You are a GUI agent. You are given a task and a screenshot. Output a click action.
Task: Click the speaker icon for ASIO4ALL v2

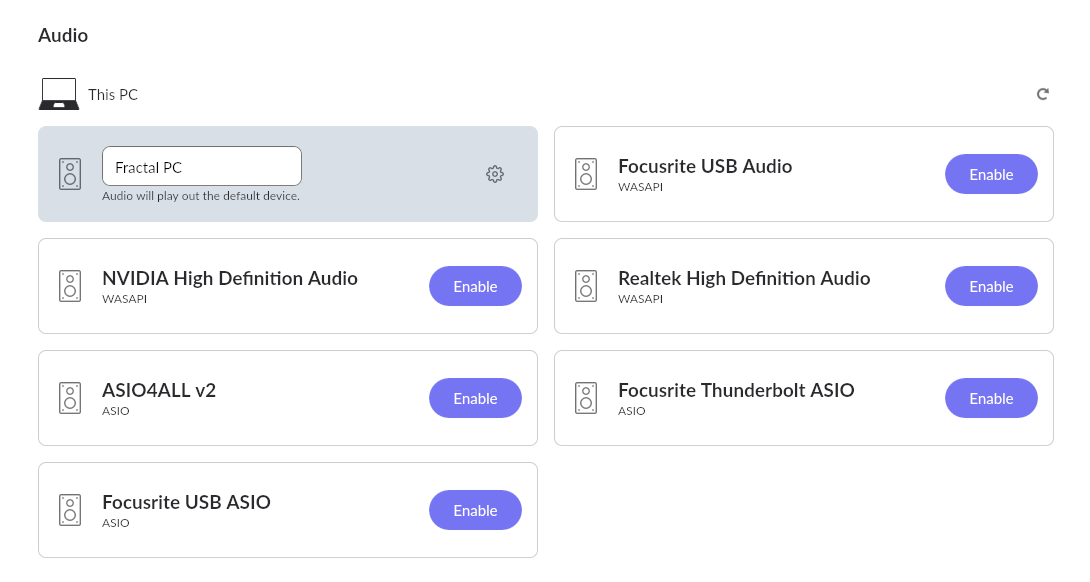(x=70, y=398)
